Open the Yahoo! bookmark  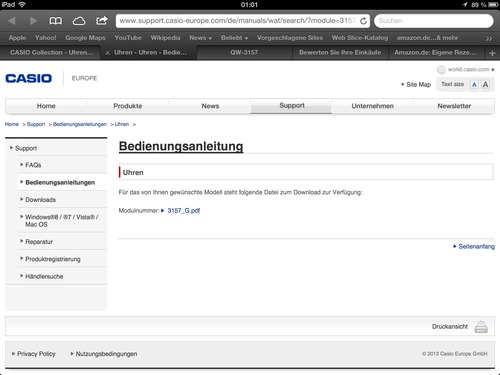(x=46, y=38)
